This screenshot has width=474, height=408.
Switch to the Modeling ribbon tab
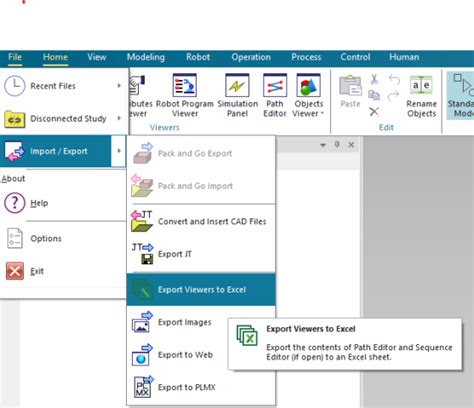coord(146,57)
